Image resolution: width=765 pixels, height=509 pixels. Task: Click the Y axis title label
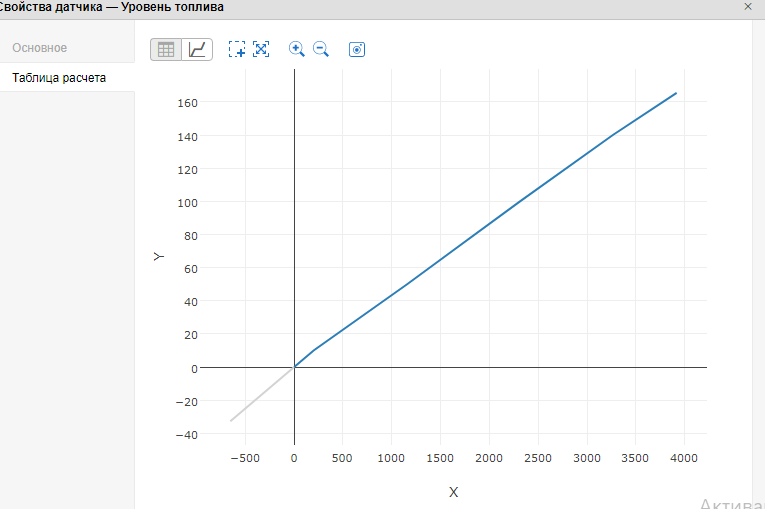[158, 256]
